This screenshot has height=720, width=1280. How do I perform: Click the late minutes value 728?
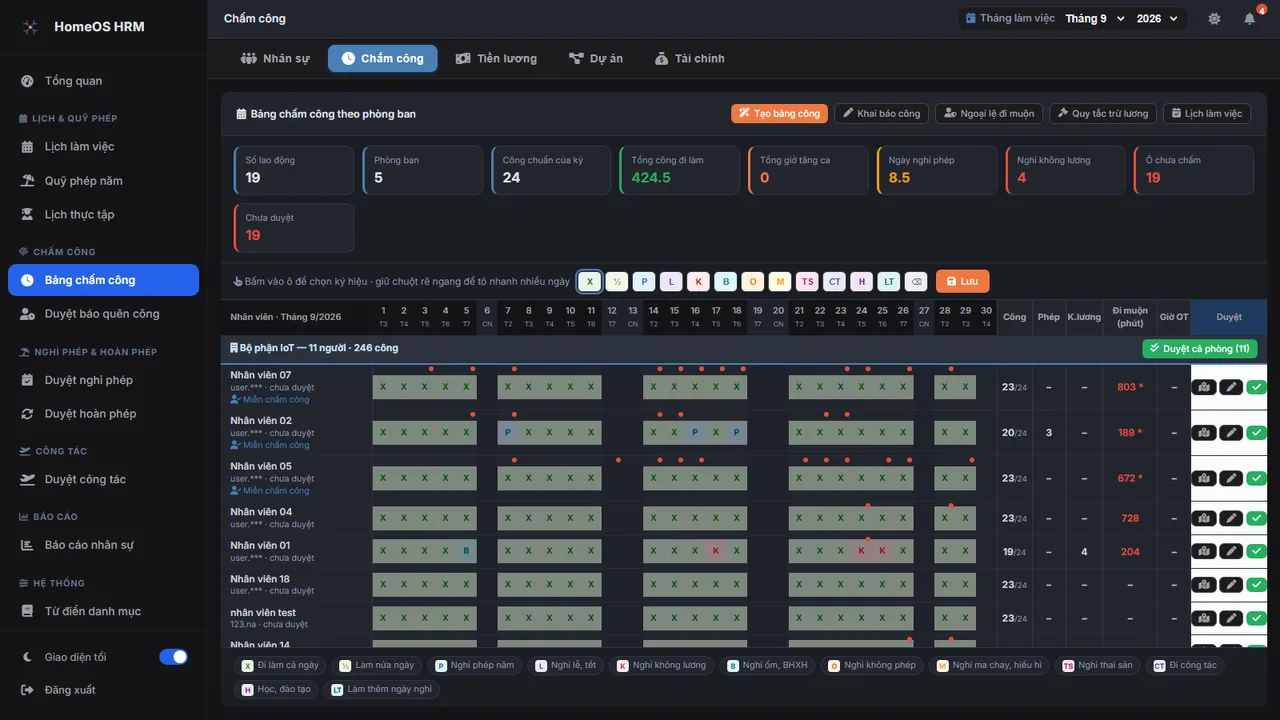[1130, 518]
